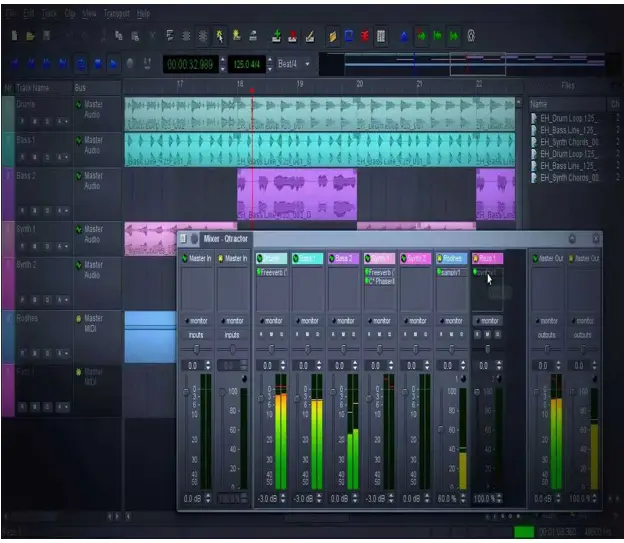Open the Beat/4 snap dropdown
Screen dimensions: 624x543
(292, 64)
